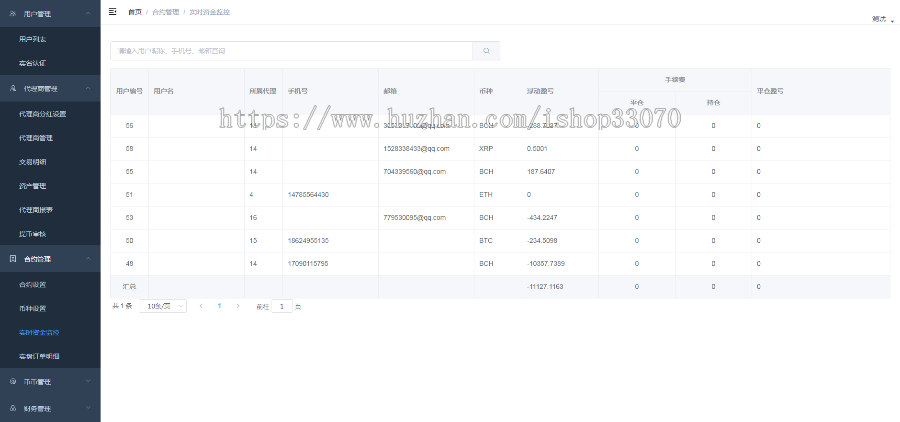Image resolution: width=900 pixels, height=422 pixels.
Task: Click the 手续费 grouped column header
Action: [675, 80]
